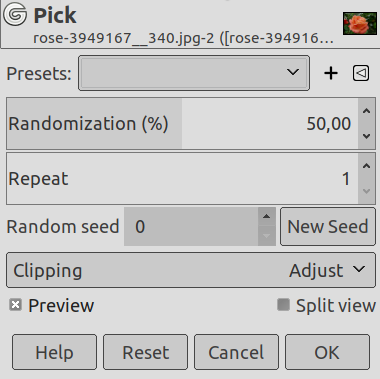Image resolution: width=380 pixels, height=379 pixels.
Task: Decrement Random seed with down arrow
Action: pyautogui.click(x=266, y=236)
